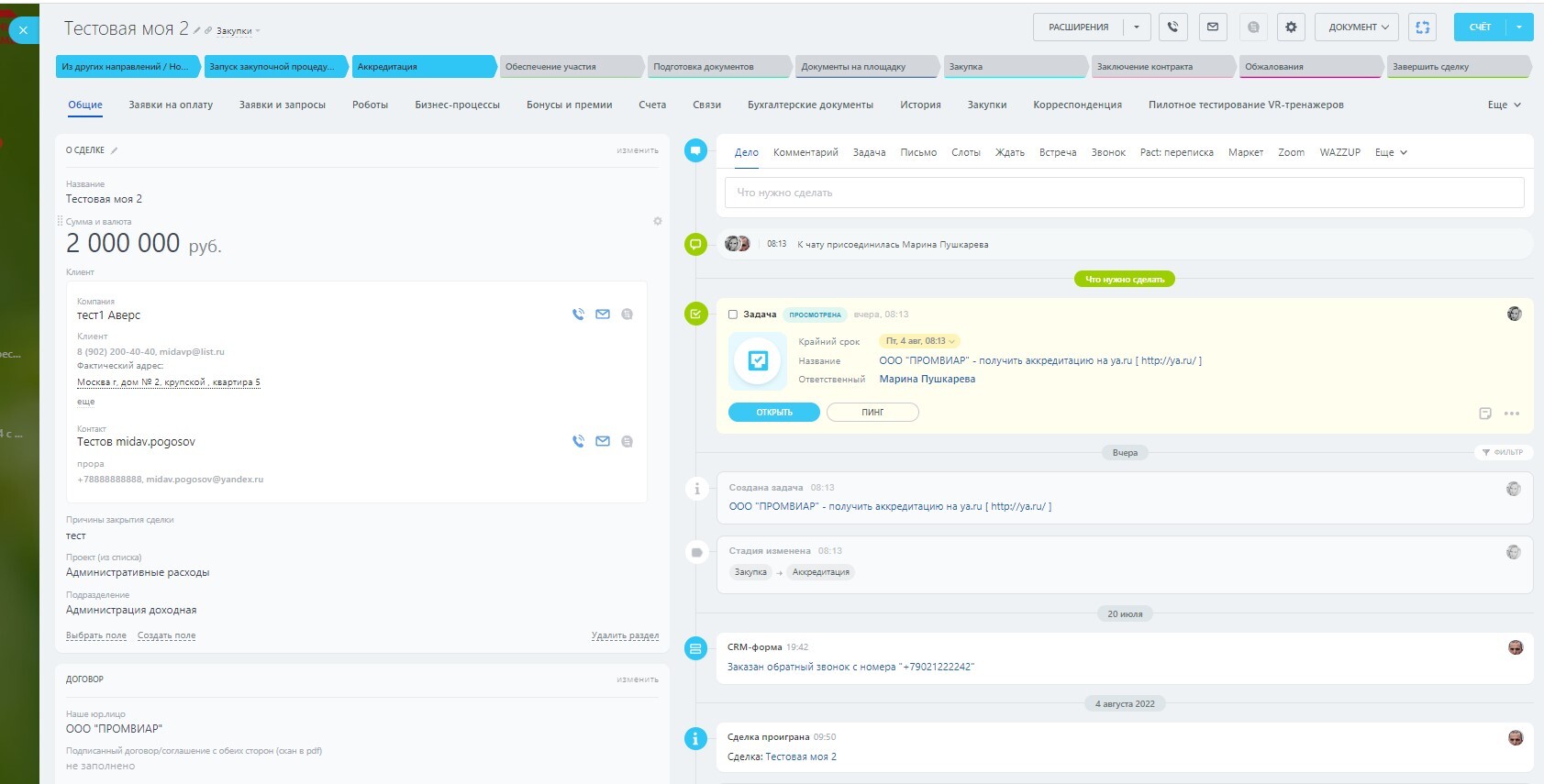The image size is (1544, 784).
Task: Close the panel with the blue X button
Action: (x=23, y=30)
